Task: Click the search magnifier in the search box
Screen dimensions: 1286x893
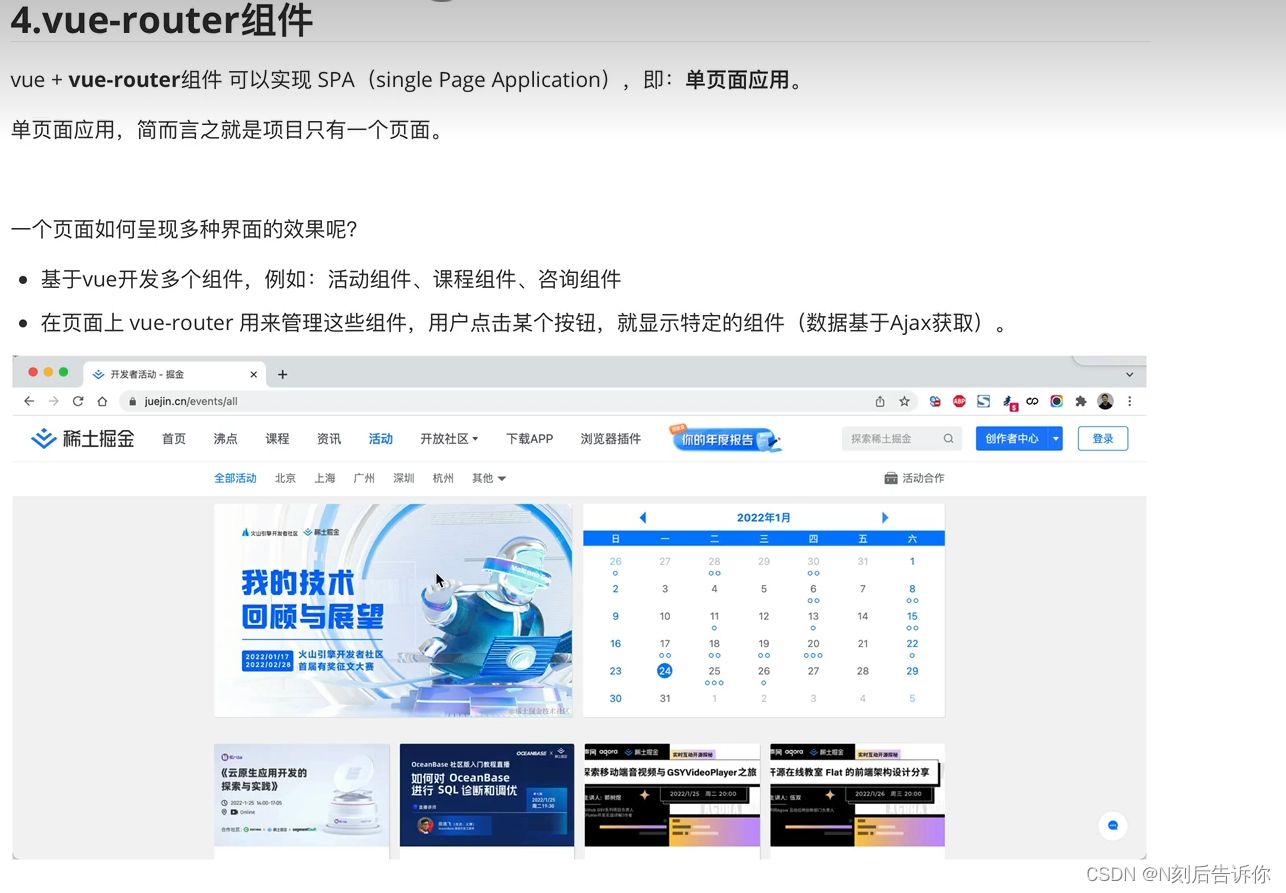Action: (x=948, y=438)
